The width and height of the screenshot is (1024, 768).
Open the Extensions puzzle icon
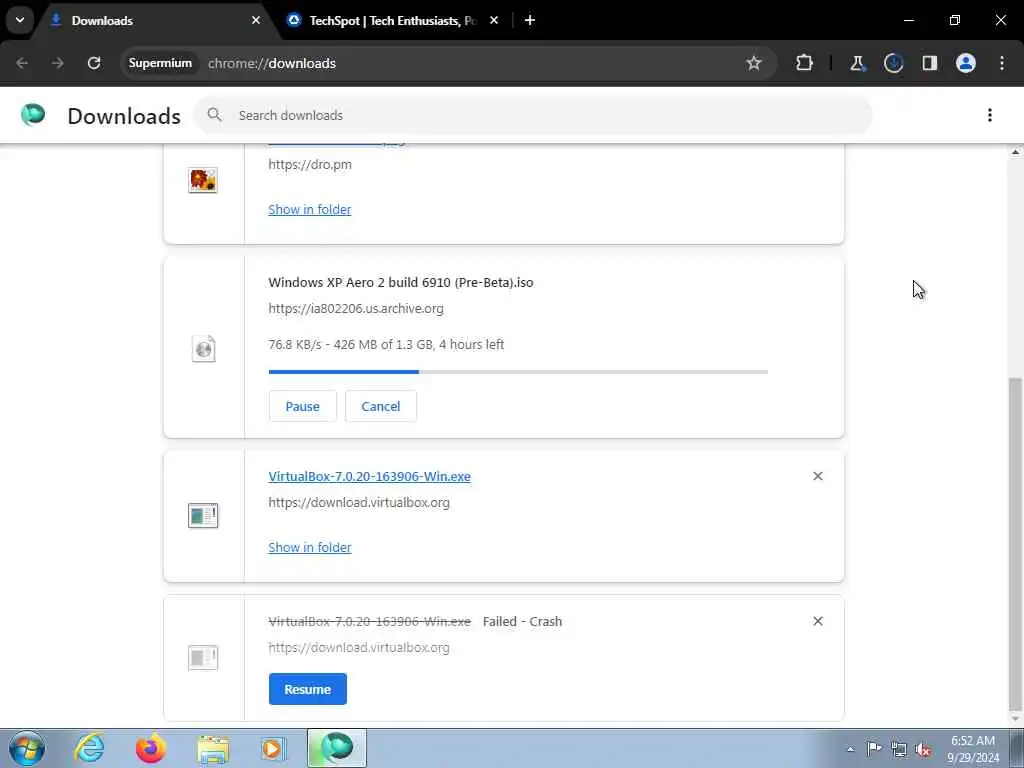(x=805, y=63)
